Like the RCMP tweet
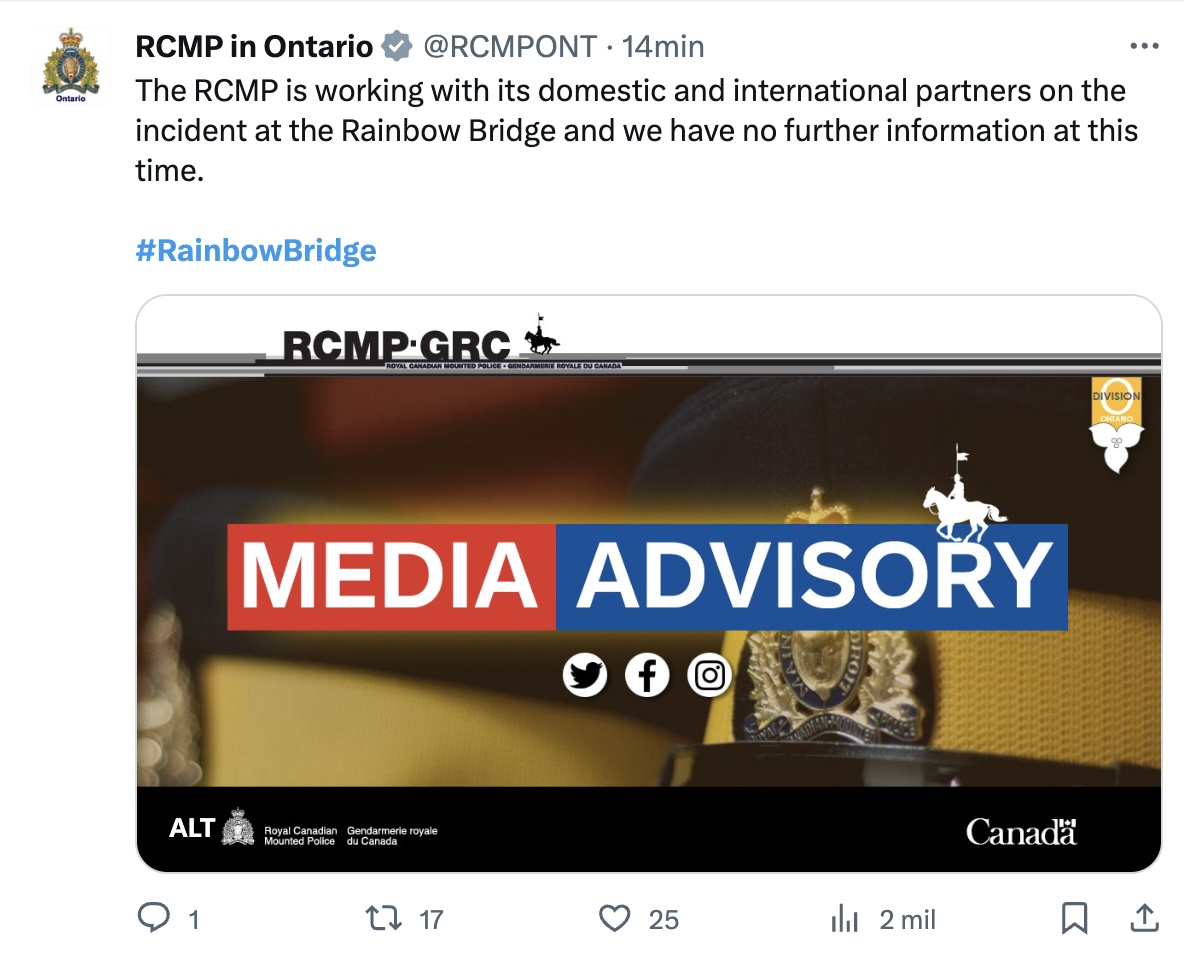The image size is (1184, 962). click(615, 918)
